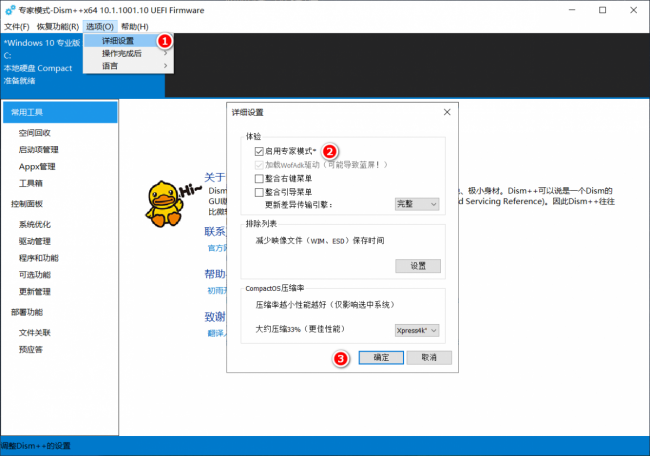Click the 大约压缩33% label
This screenshot has width=650, height=456.
[300, 329]
